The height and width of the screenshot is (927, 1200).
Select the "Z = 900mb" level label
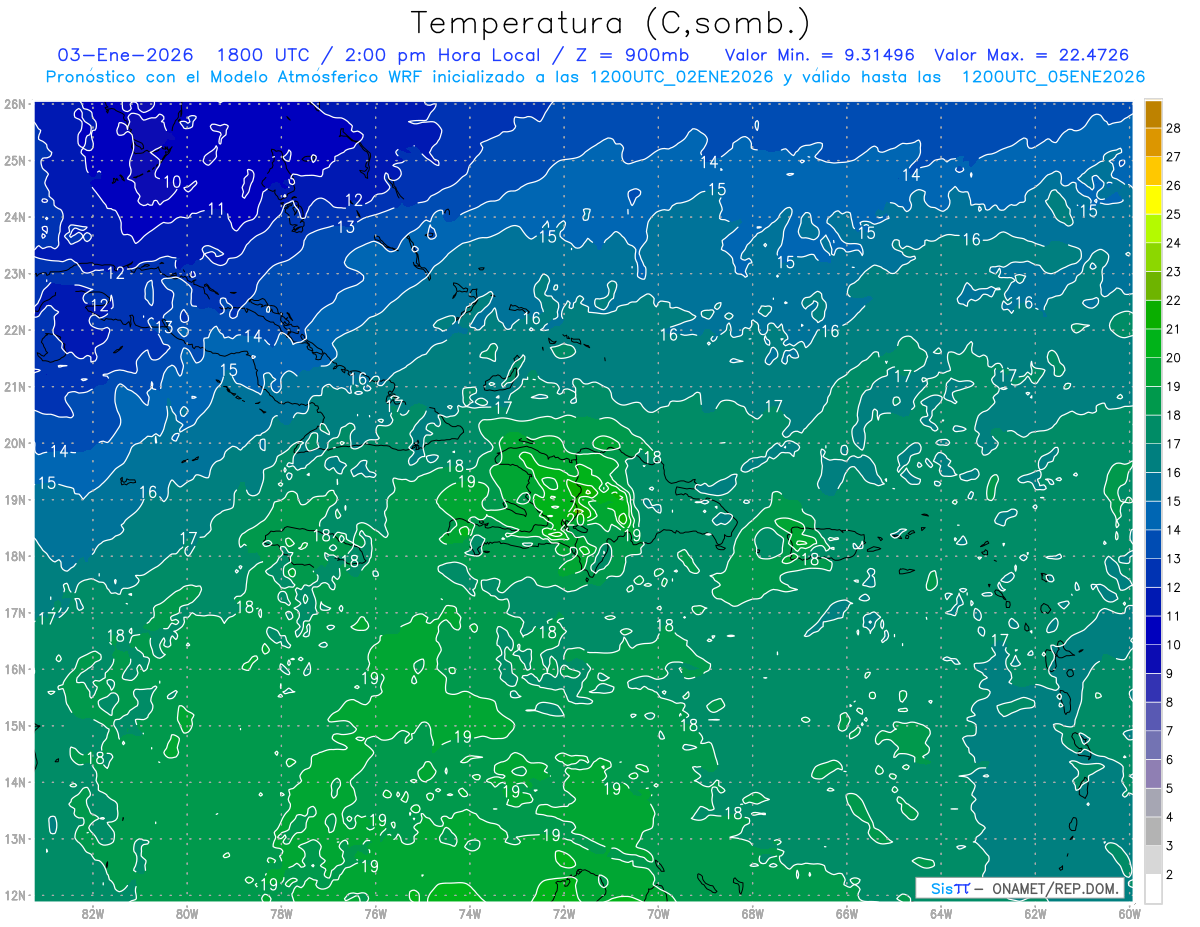click(633, 55)
